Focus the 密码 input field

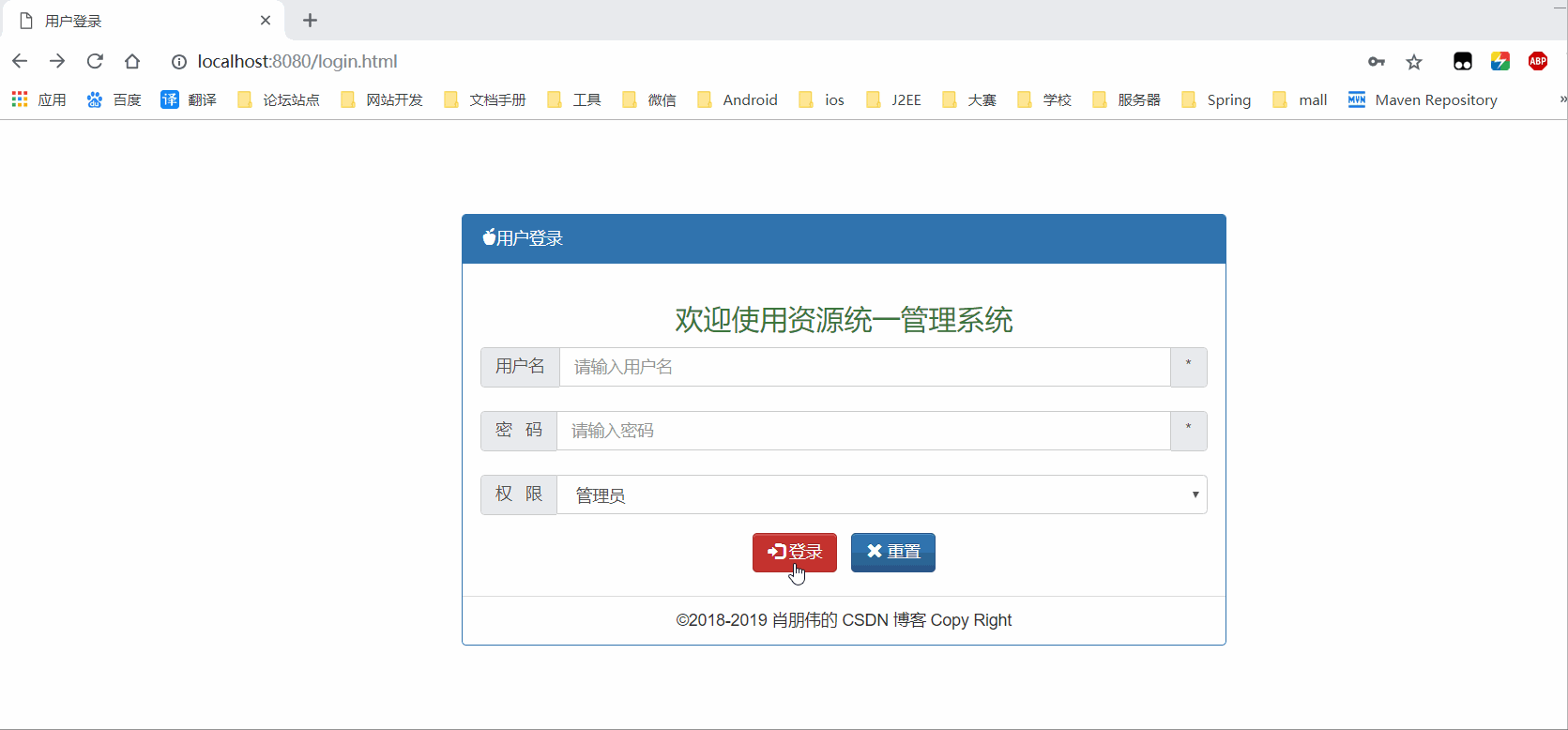click(x=863, y=431)
